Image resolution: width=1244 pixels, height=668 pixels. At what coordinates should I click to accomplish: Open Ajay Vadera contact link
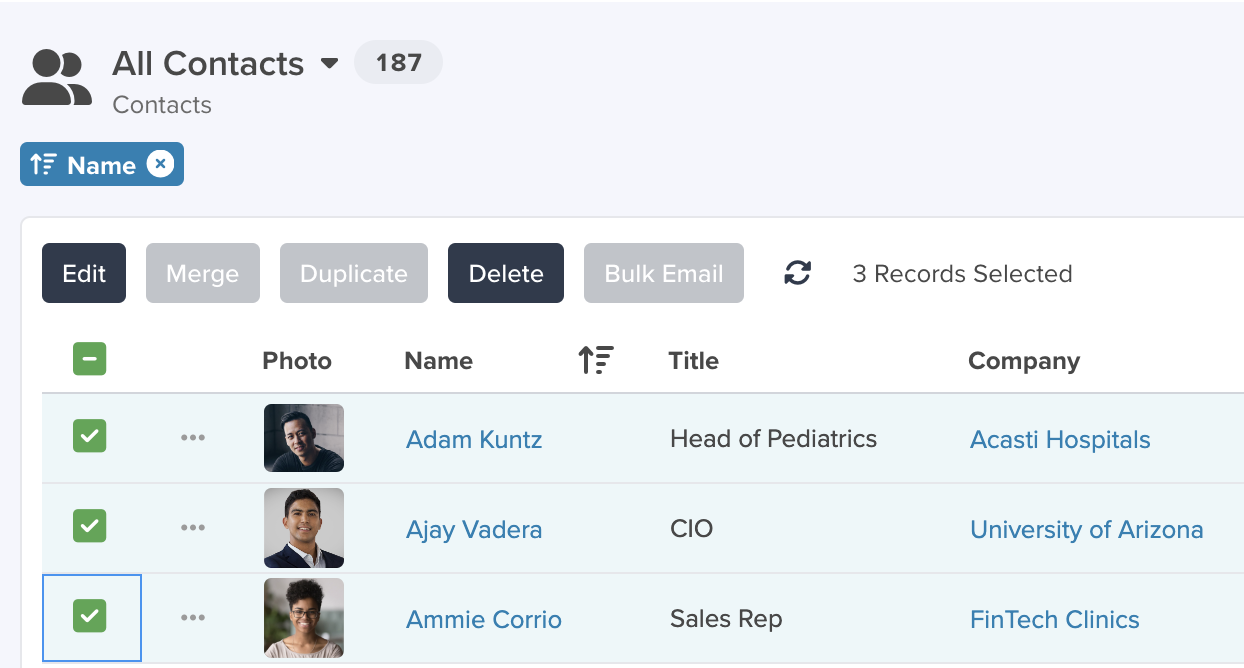coord(474,529)
